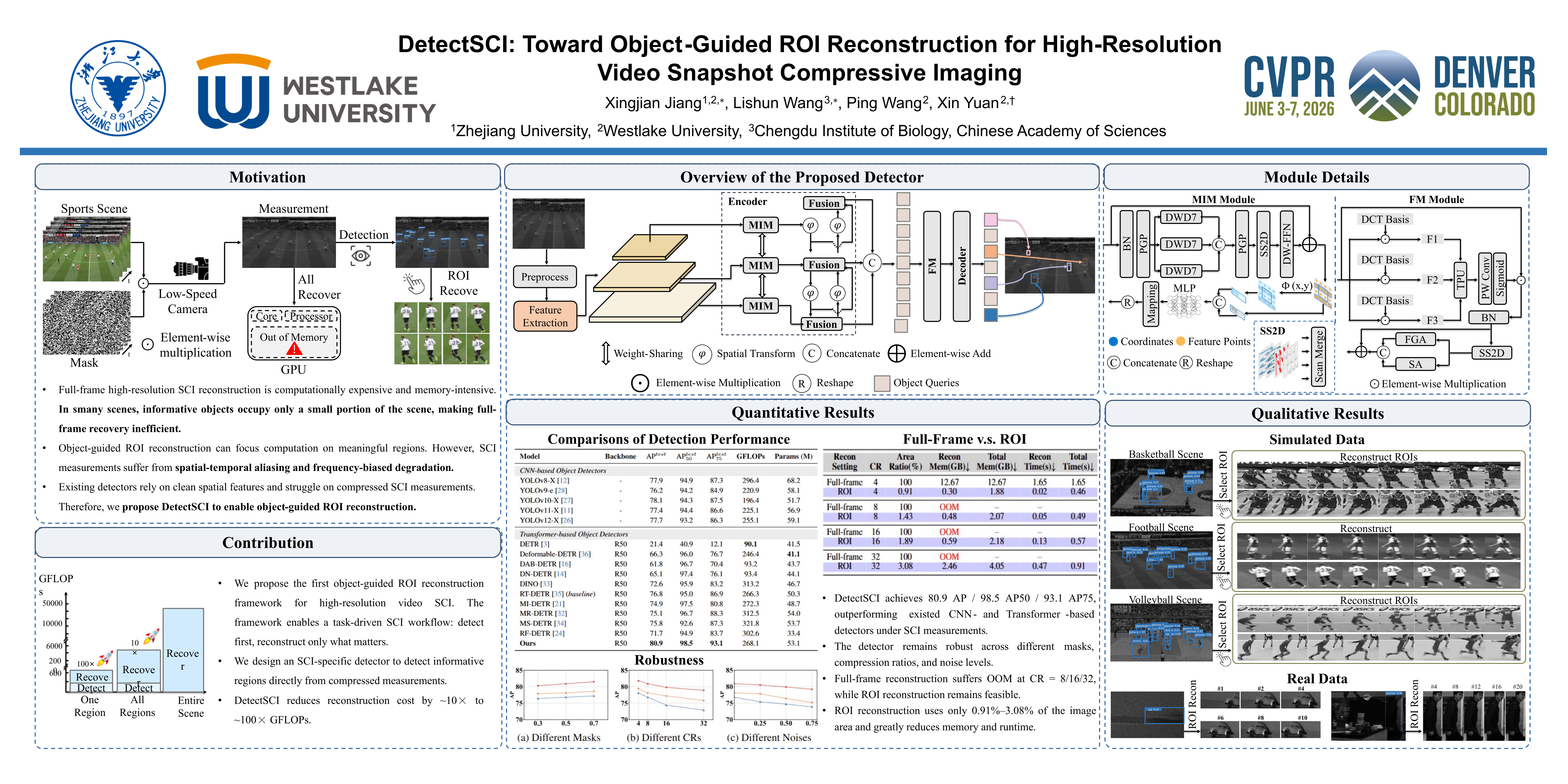Click 'YOLOv8-X [12]' in the detection table
Viewport: 1568px width, 784px height.
coord(544,480)
